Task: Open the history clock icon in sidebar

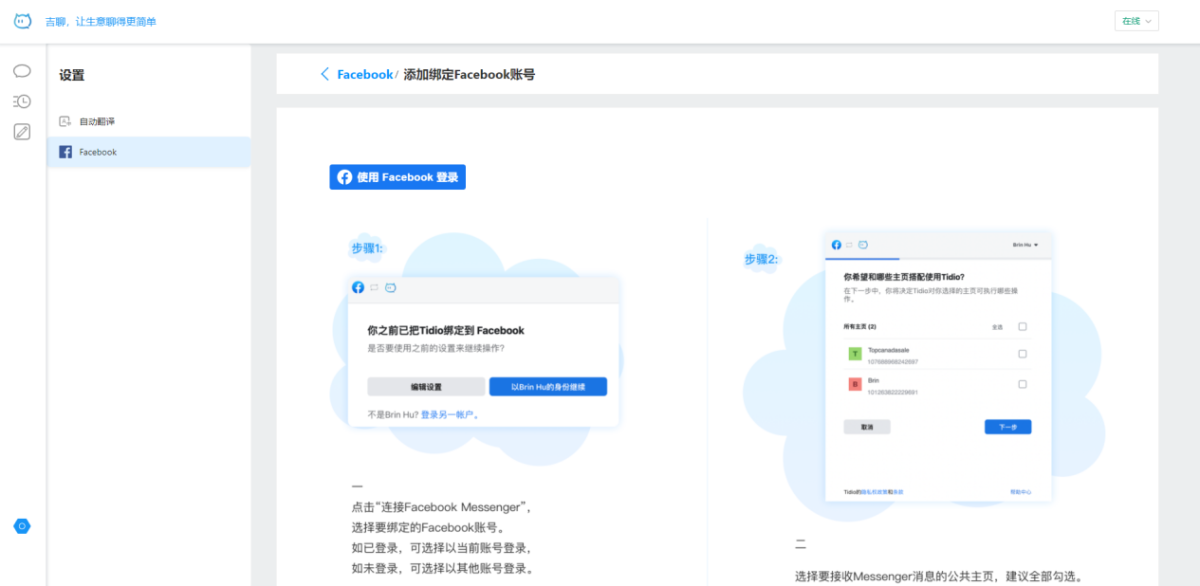Action: [x=22, y=101]
